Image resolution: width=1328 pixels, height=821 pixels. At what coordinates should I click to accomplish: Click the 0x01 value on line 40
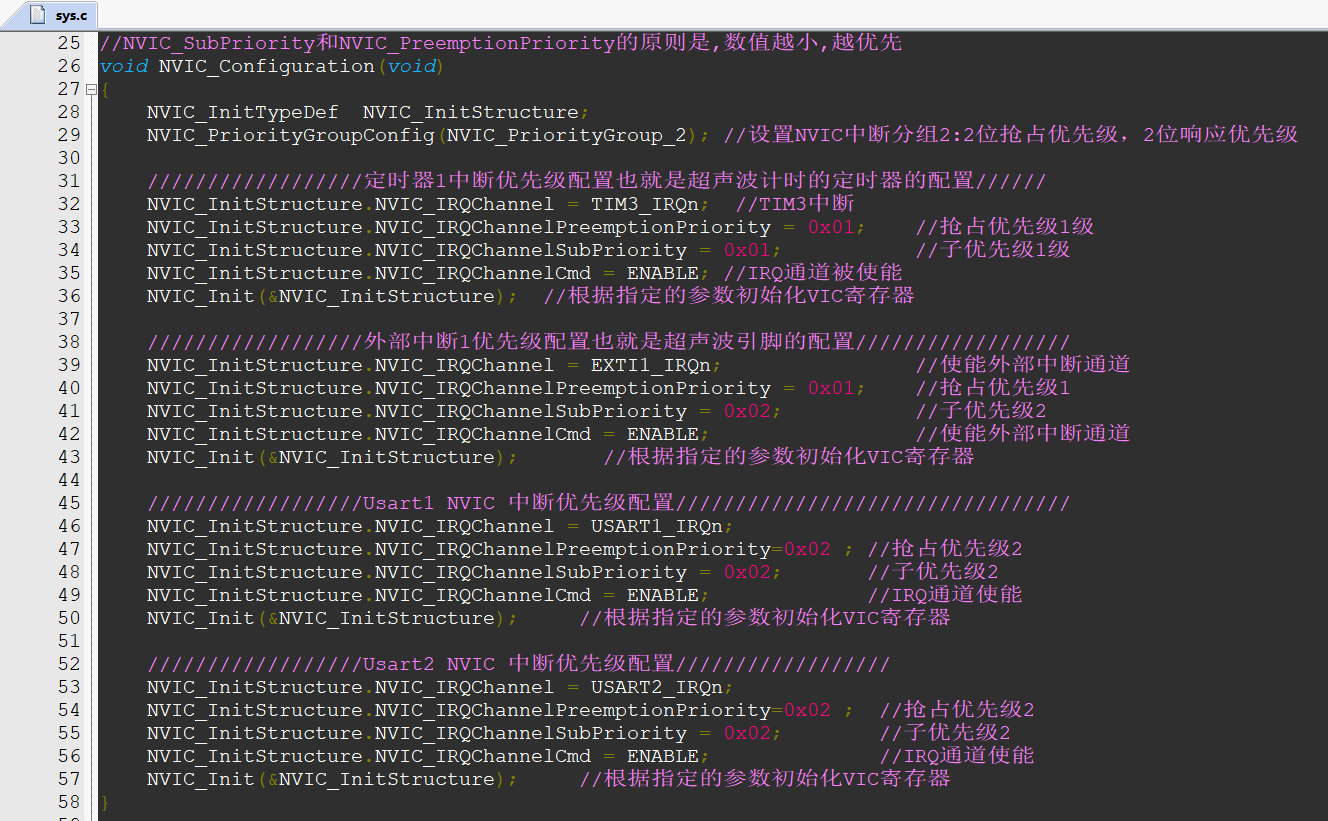(x=831, y=388)
